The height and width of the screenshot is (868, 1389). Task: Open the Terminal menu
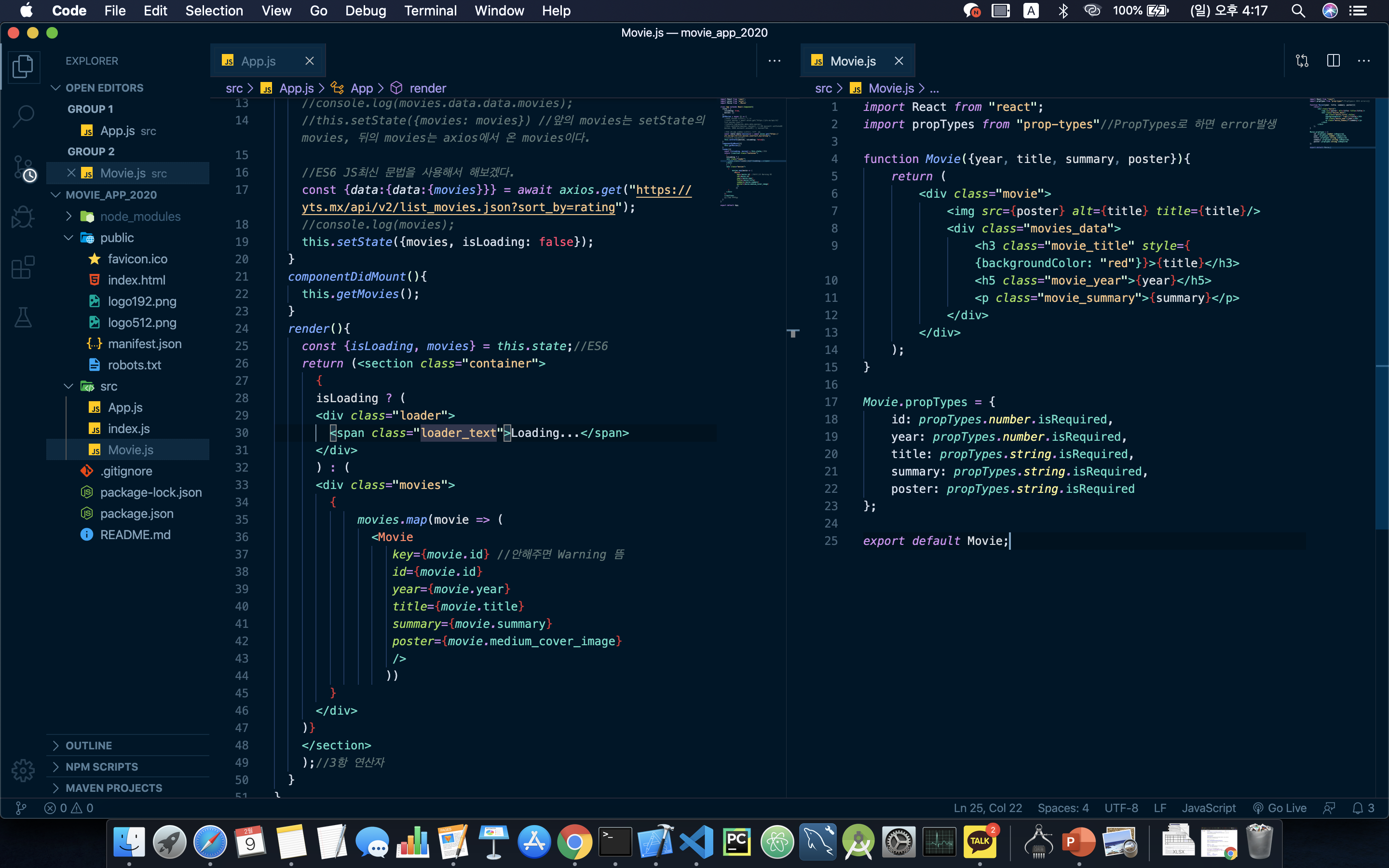(x=430, y=10)
